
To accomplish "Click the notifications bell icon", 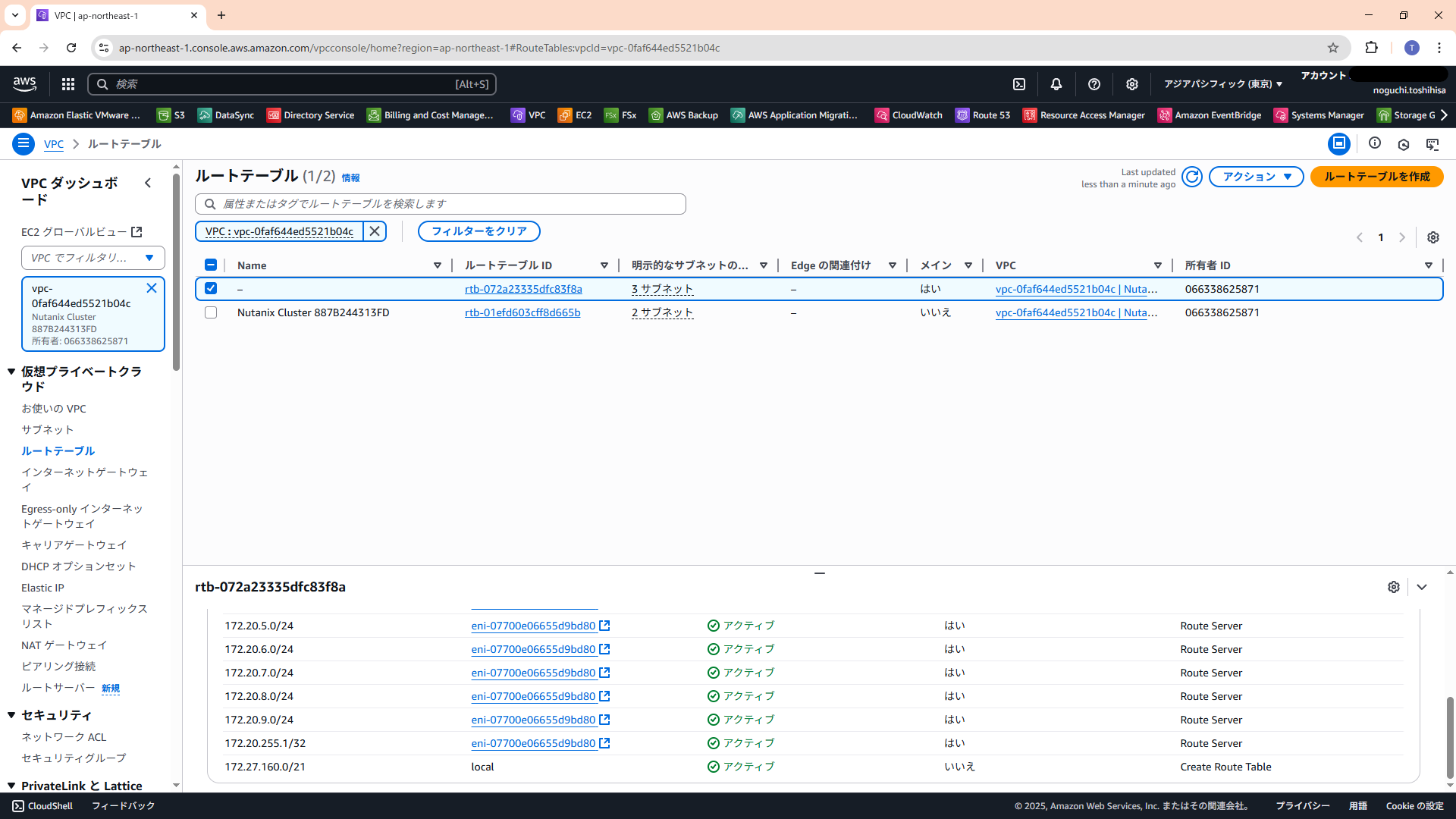I will 1056,84.
